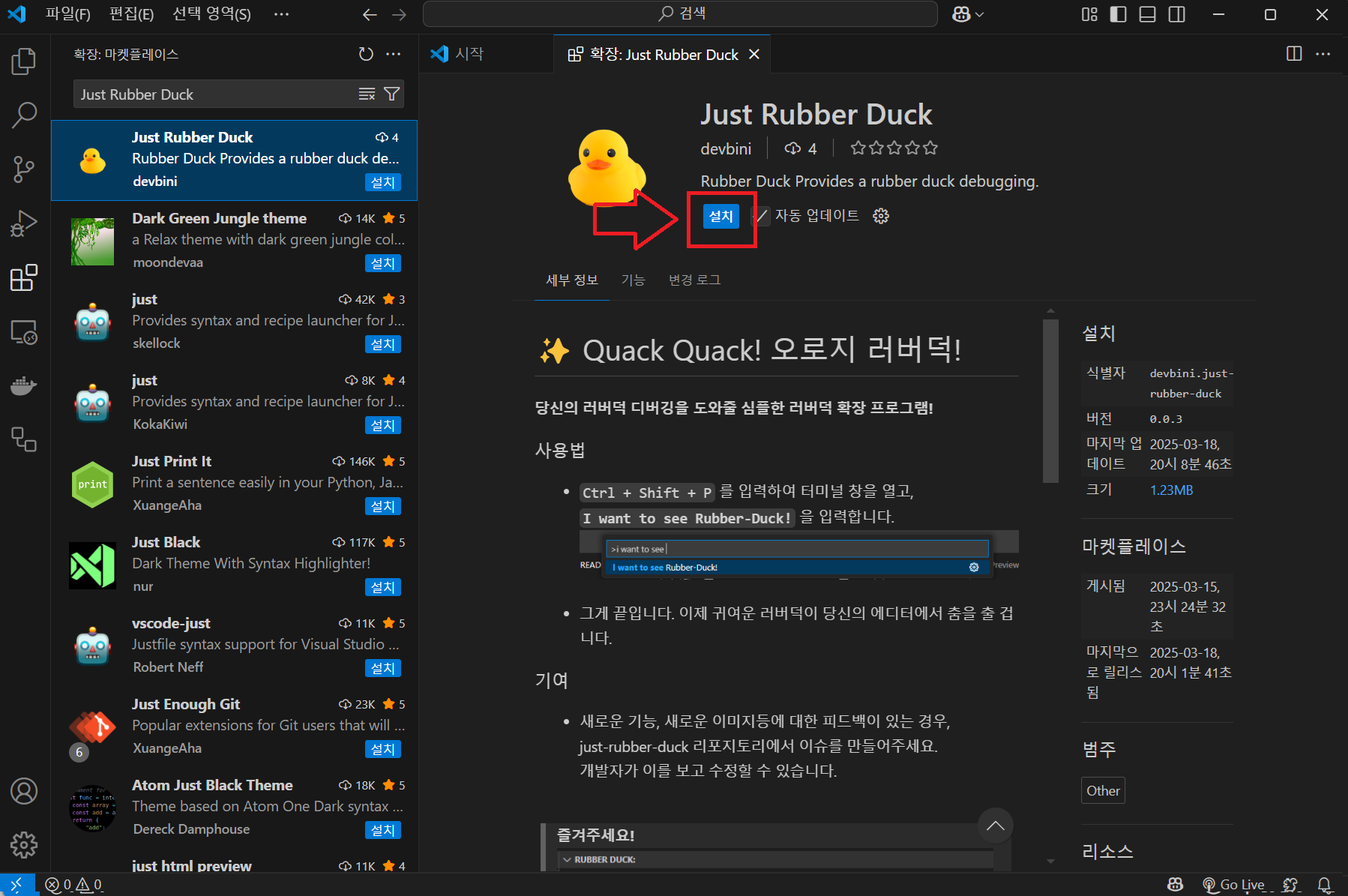The image size is (1348, 896).
Task: Open the extension filter funnel
Action: [391, 94]
